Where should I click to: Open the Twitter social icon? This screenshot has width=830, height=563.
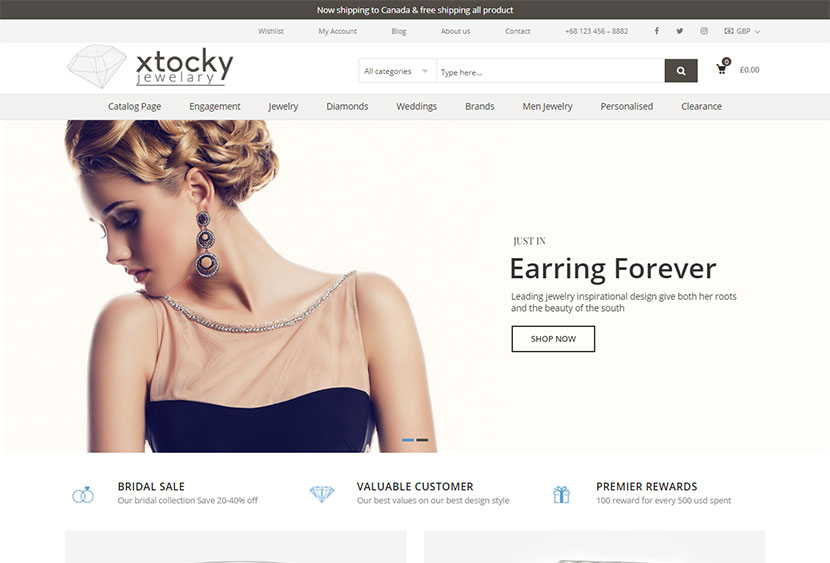680,31
